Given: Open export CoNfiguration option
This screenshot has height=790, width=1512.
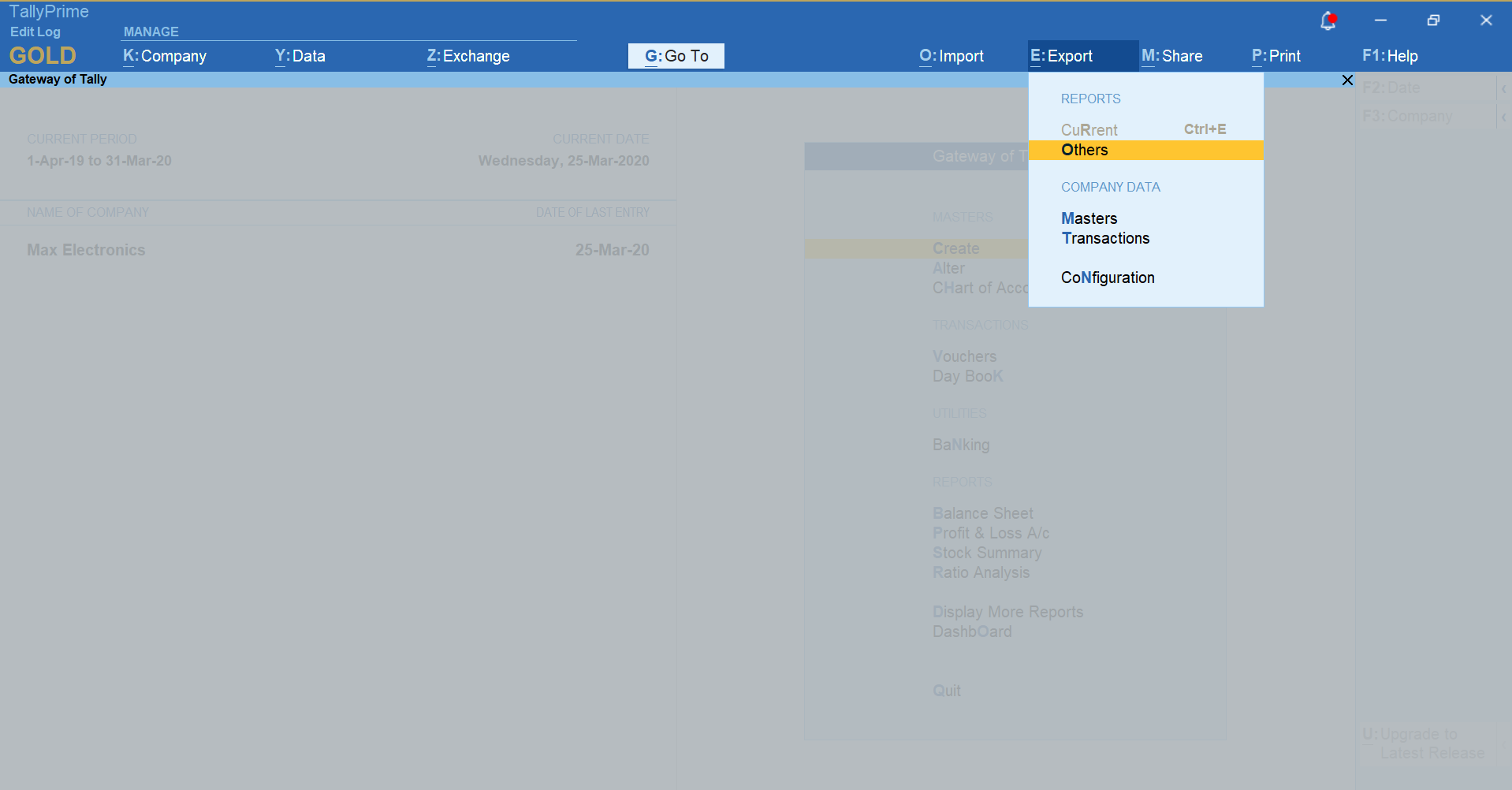Looking at the screenshot, I should [x=1108, y=278].
